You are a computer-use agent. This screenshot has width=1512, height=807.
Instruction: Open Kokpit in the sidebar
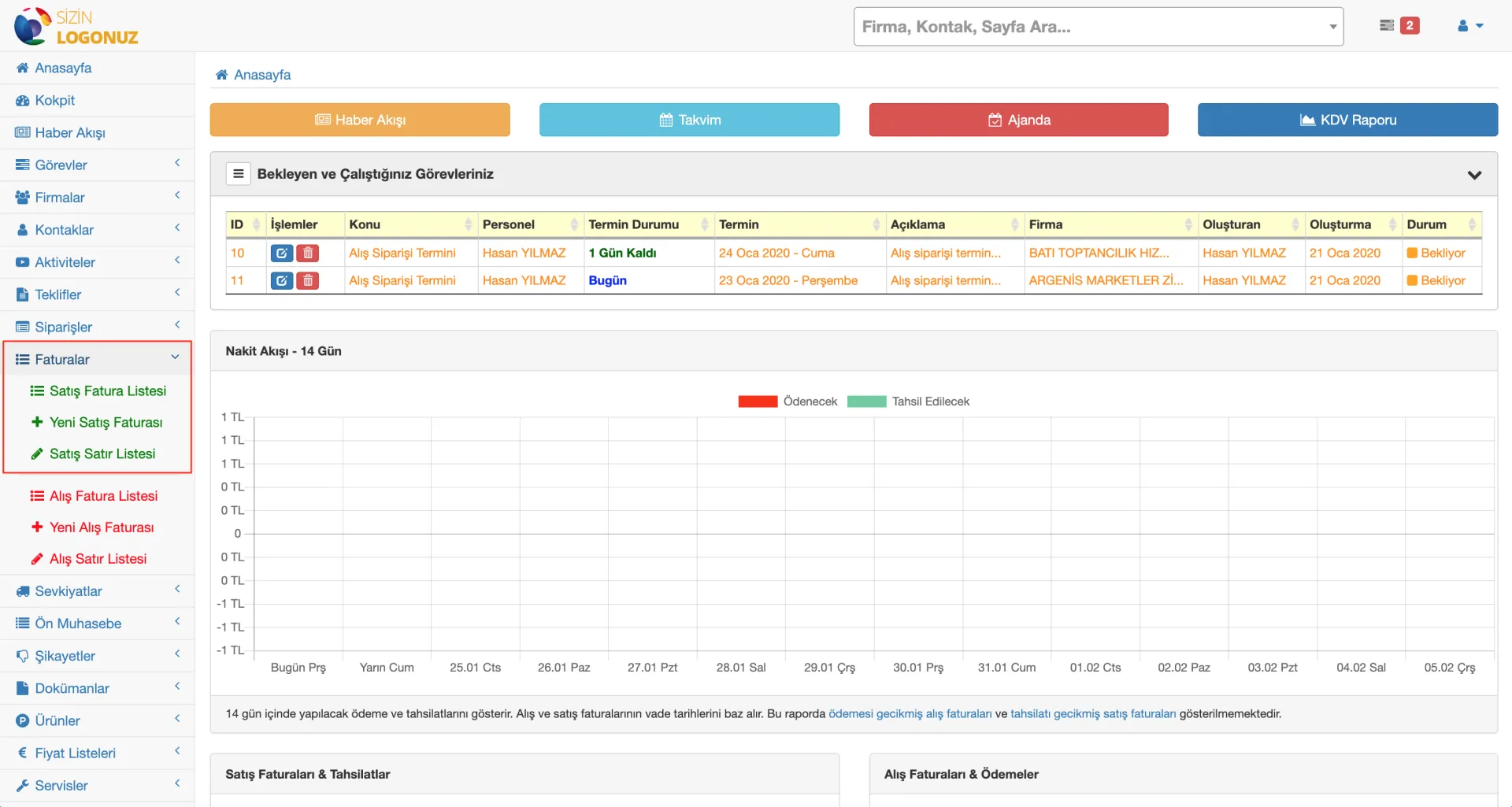click(x=97, y=100)
